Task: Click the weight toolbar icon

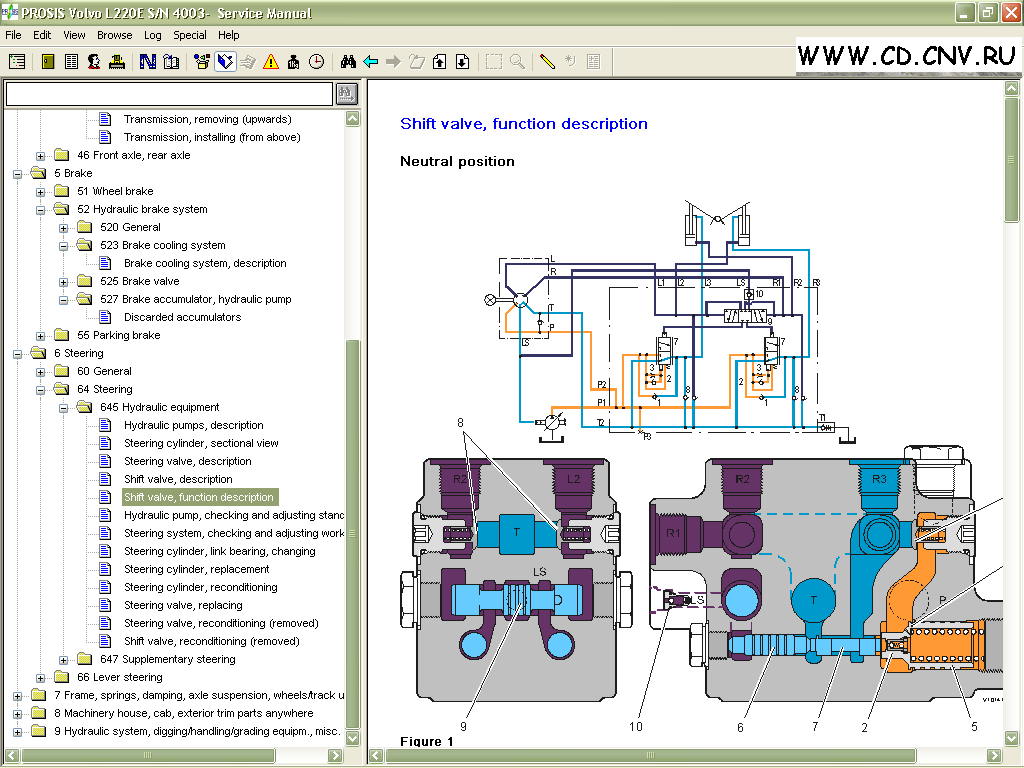Action: (x=294, y=61)
